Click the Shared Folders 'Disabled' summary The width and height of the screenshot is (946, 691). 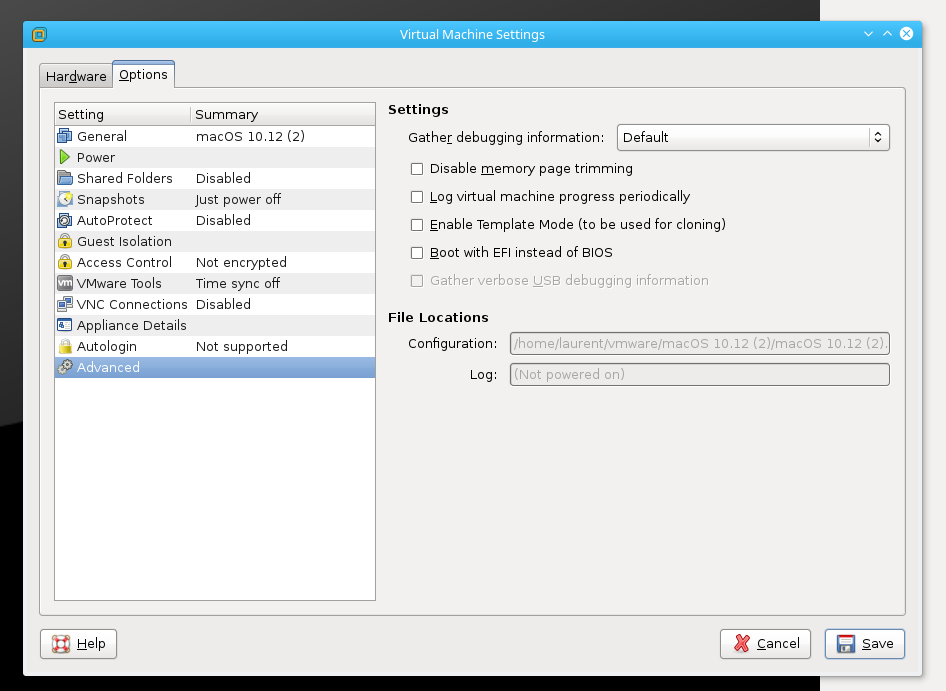[223, 178]
